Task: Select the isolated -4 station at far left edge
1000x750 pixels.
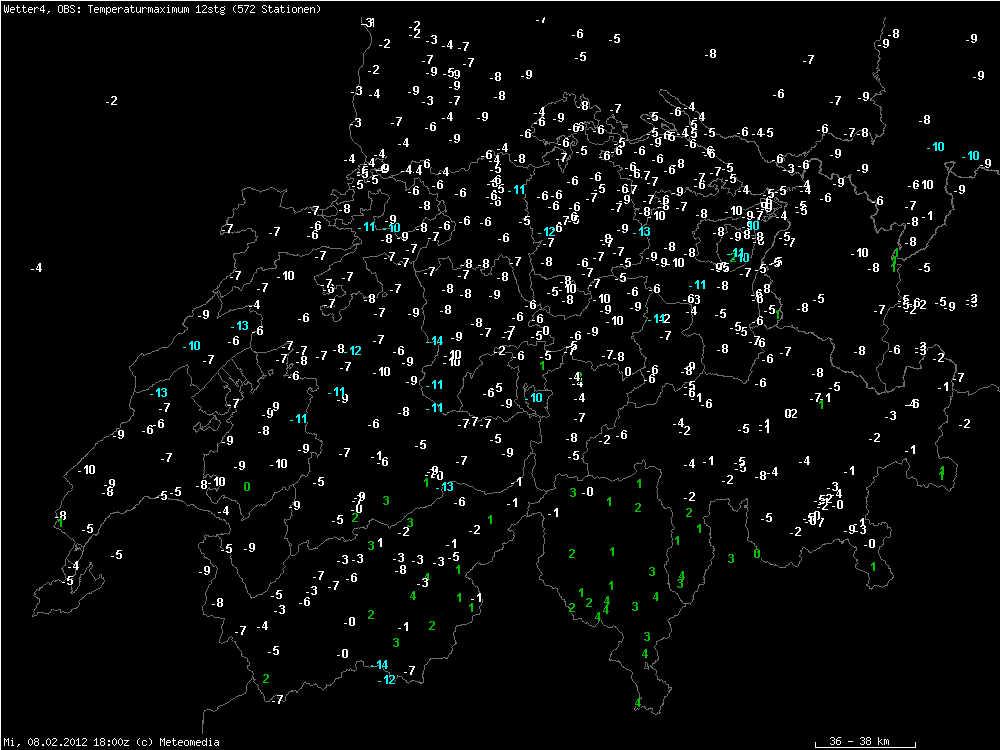Action: [36, 268]
